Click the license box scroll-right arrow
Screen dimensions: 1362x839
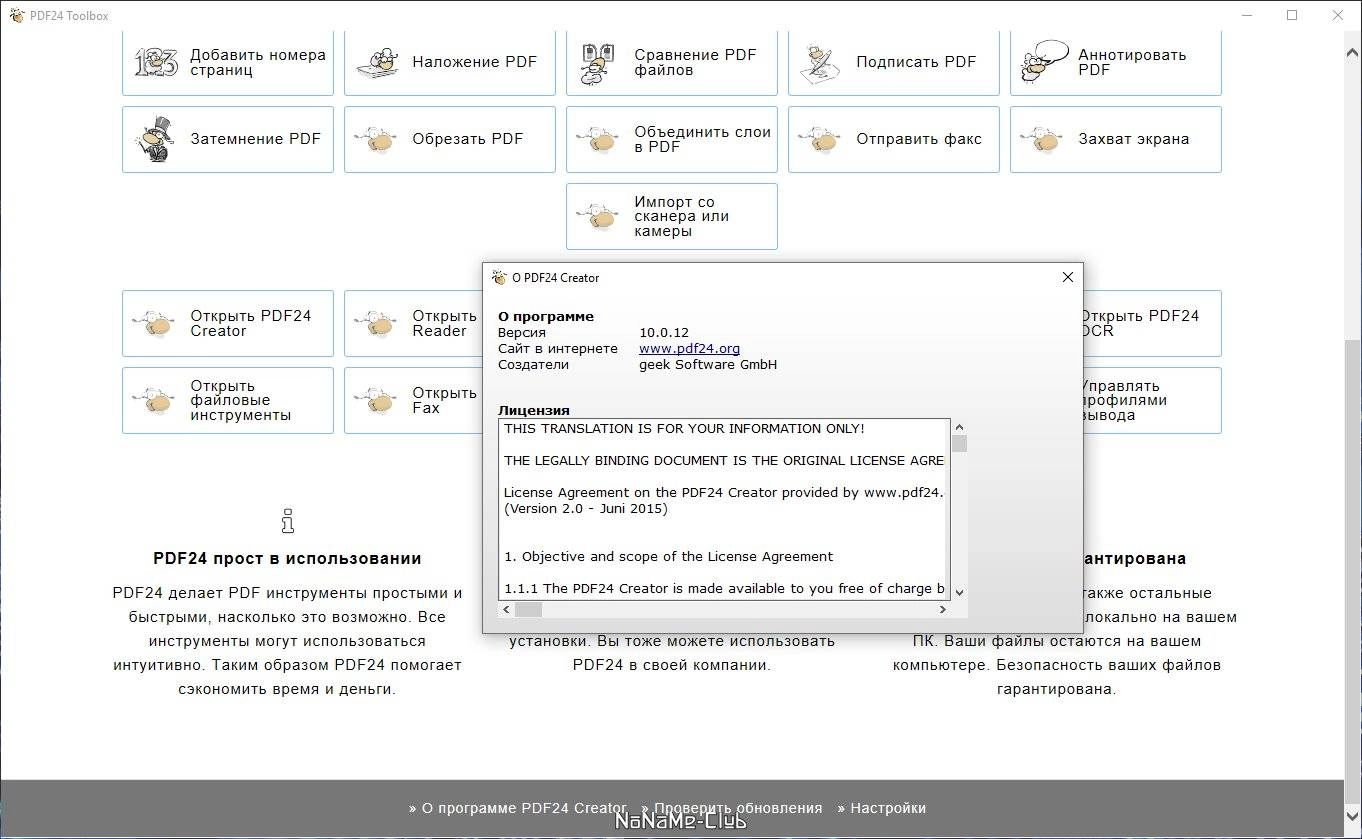(942, 609)
